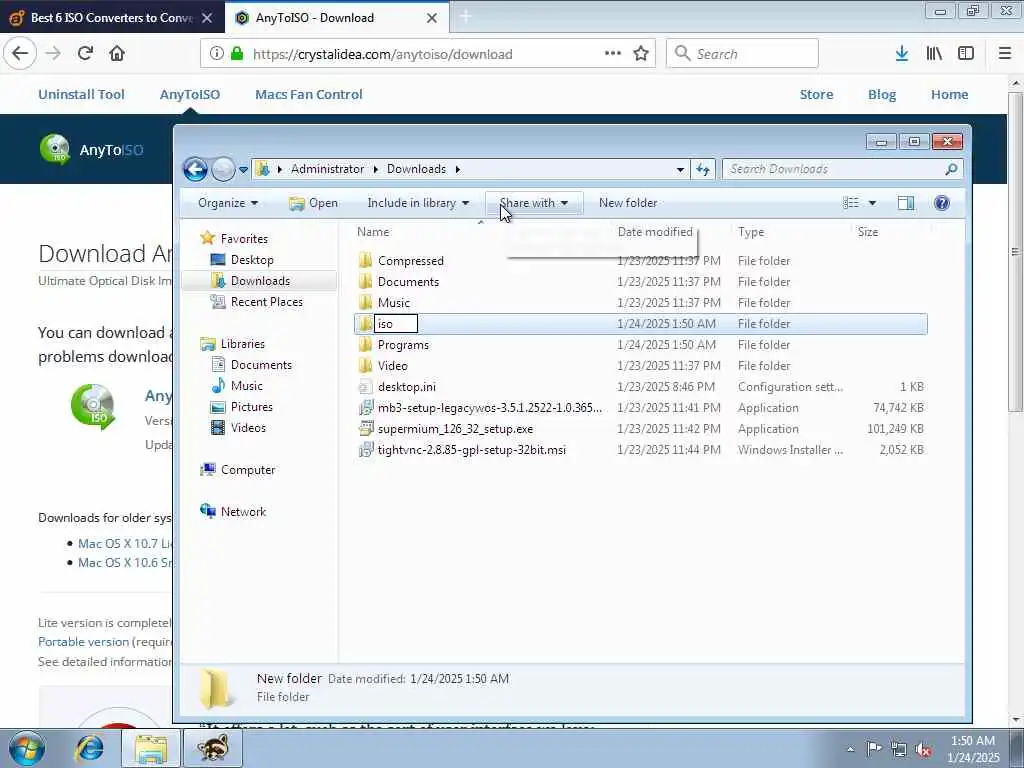Image resolution: width=1024 pixels, height=768 pixels.
Task: Open recent pages dropdown next to forward arrow
Action: coord(243,170)
